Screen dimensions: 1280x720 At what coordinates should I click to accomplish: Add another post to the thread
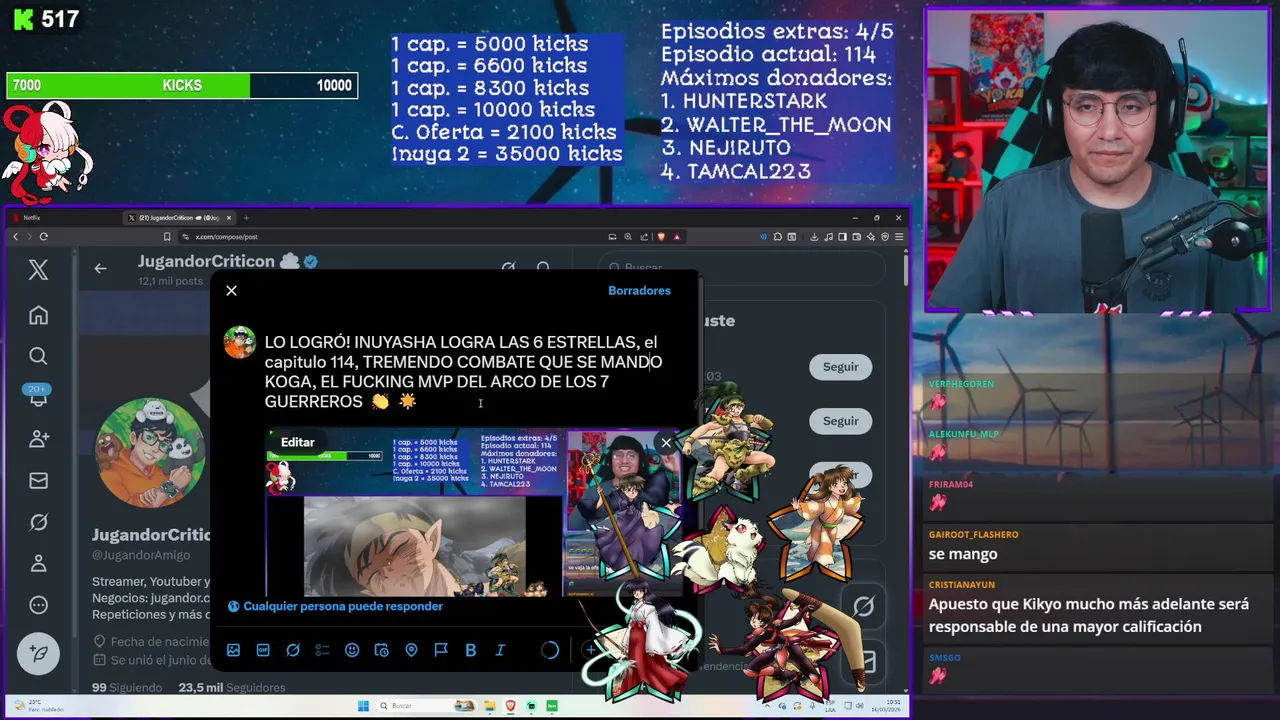(x=591, y=650)
